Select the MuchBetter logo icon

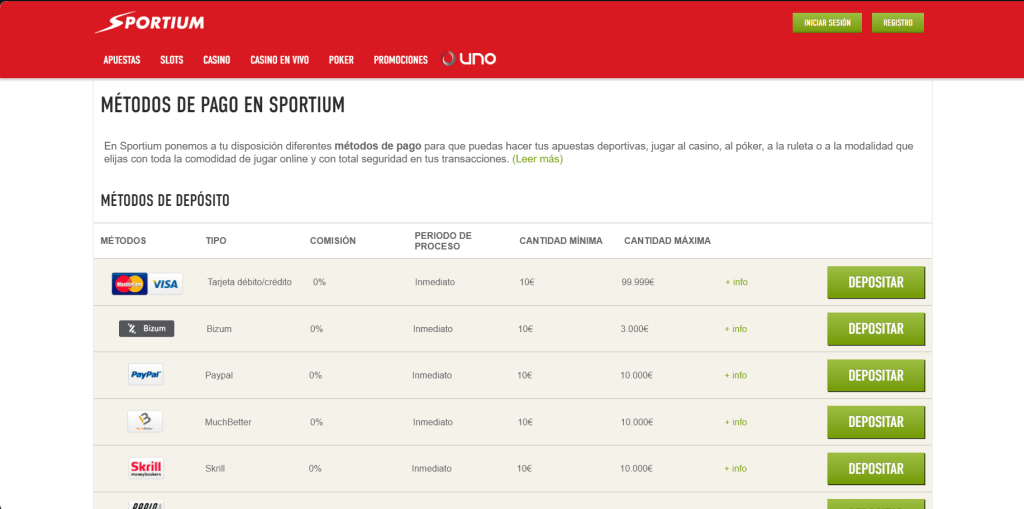(145, 422)
